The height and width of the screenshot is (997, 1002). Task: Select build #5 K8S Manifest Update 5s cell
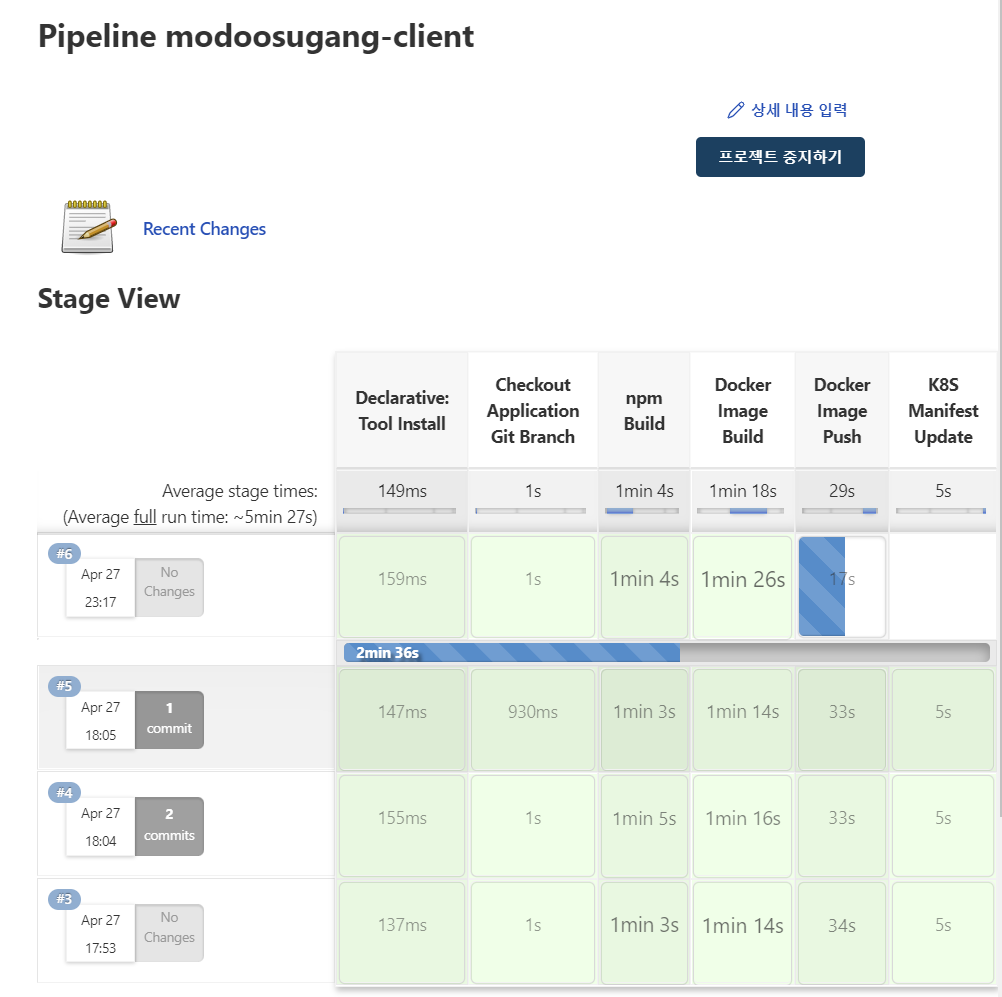943,719
